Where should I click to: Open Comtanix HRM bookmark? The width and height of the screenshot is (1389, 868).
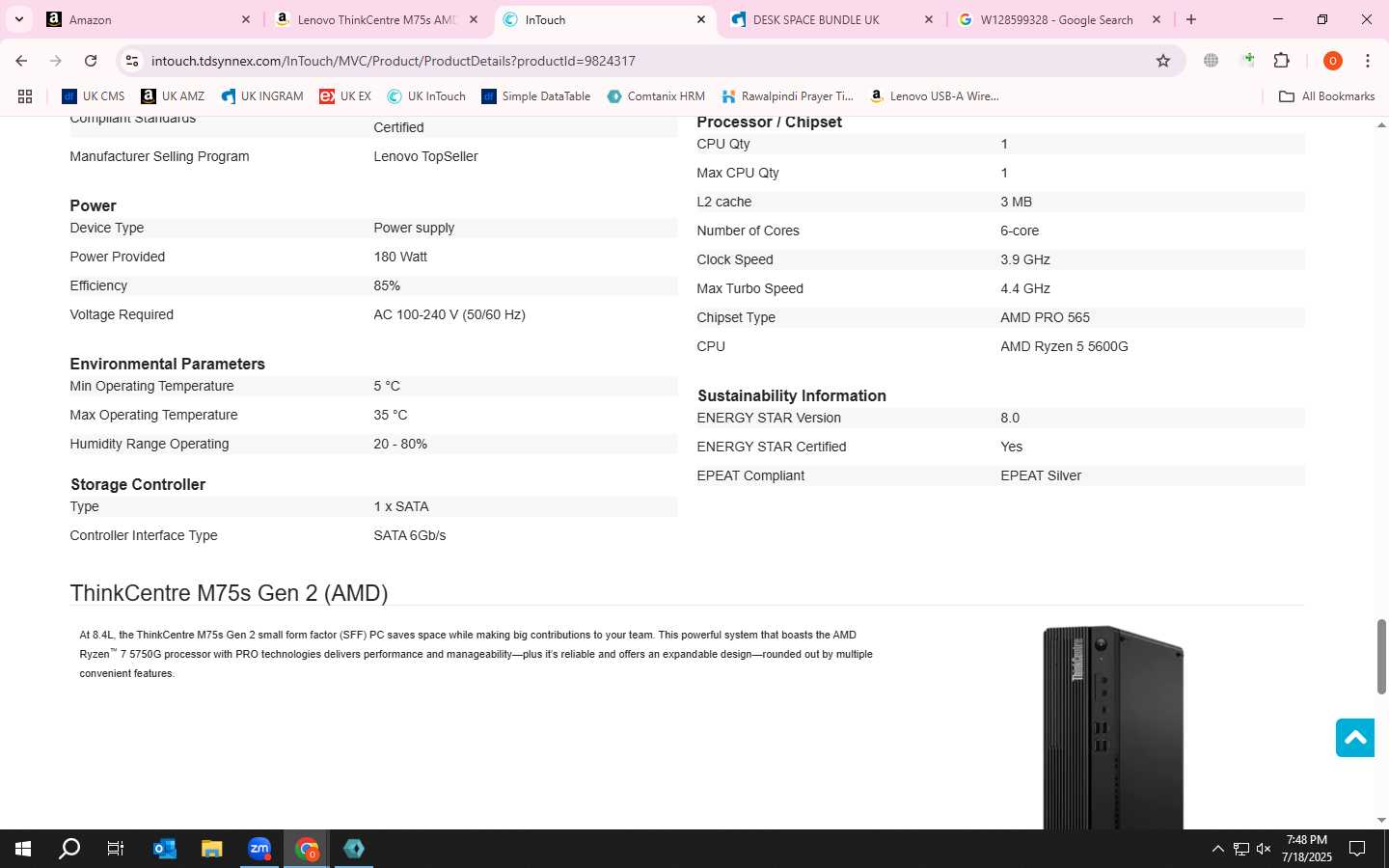[656, 96]
